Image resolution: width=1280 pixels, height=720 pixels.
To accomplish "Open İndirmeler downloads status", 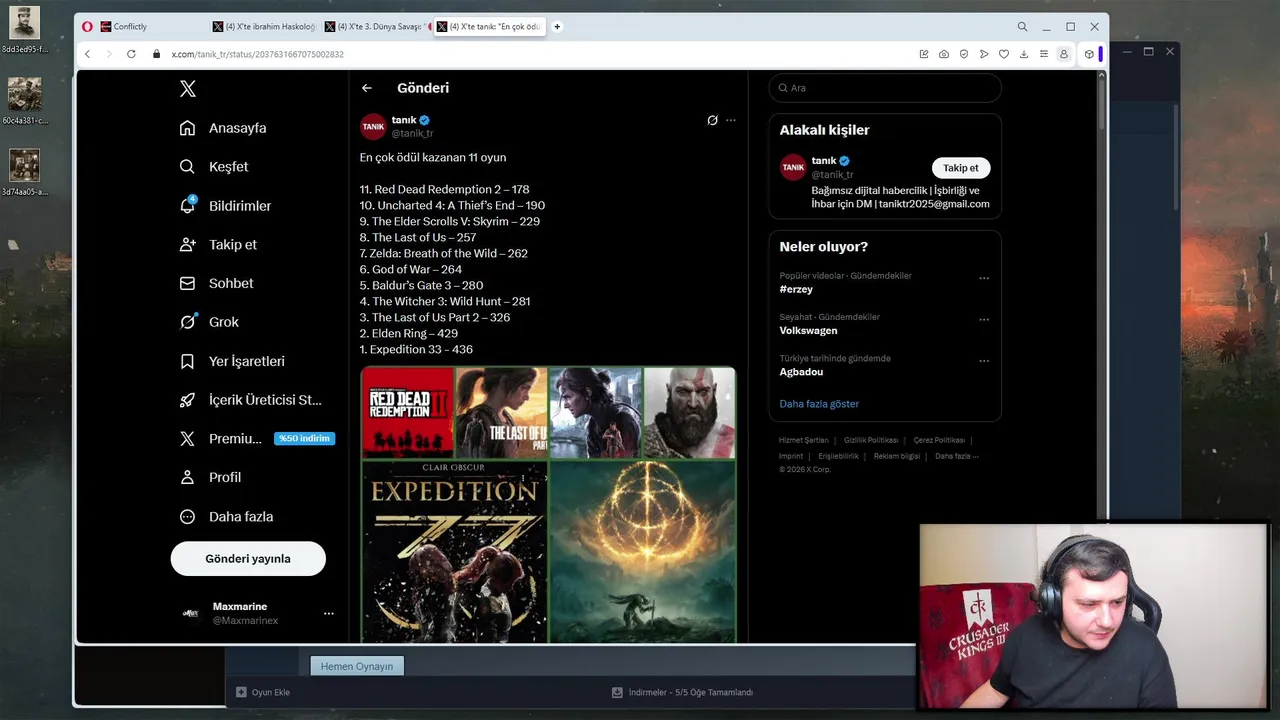I will (x=683, y=692).
